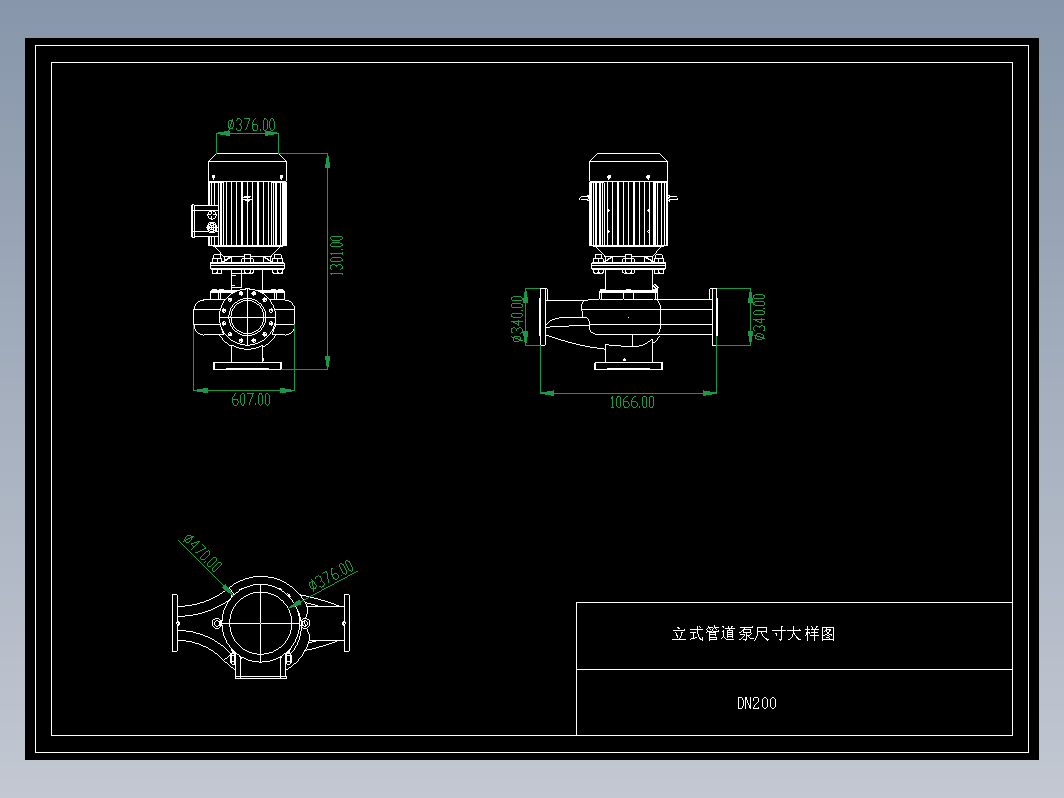The height and width of the screenshot is (798, 1064).
Task: Select the right ø340.00 flange dimension
Action: tap(759, 317)
